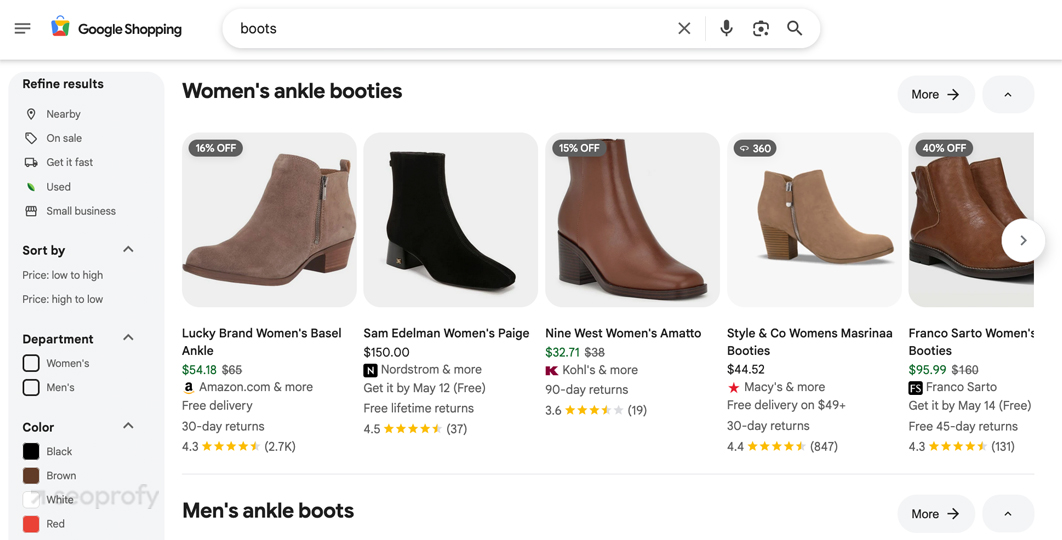Viewport: 1062px width, 540px height.
Task: Click the Nearby location pin icon
Action: pyautogui.click(x=30, y=114)
